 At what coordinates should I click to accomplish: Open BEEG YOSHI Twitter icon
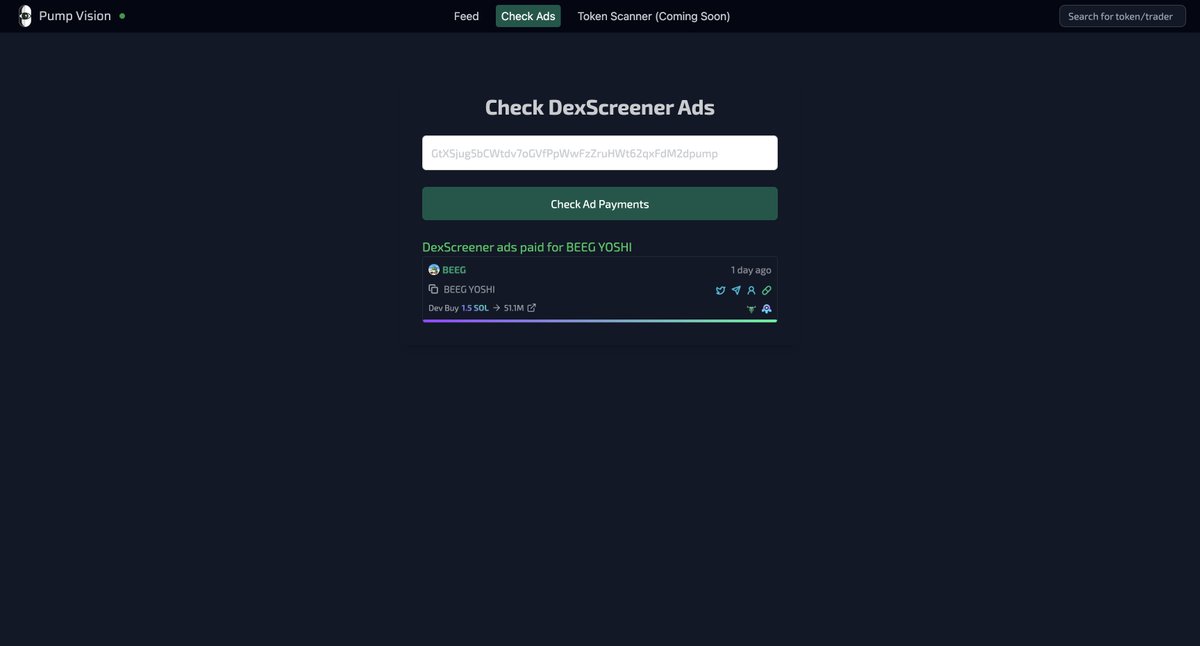coord(720,290)
